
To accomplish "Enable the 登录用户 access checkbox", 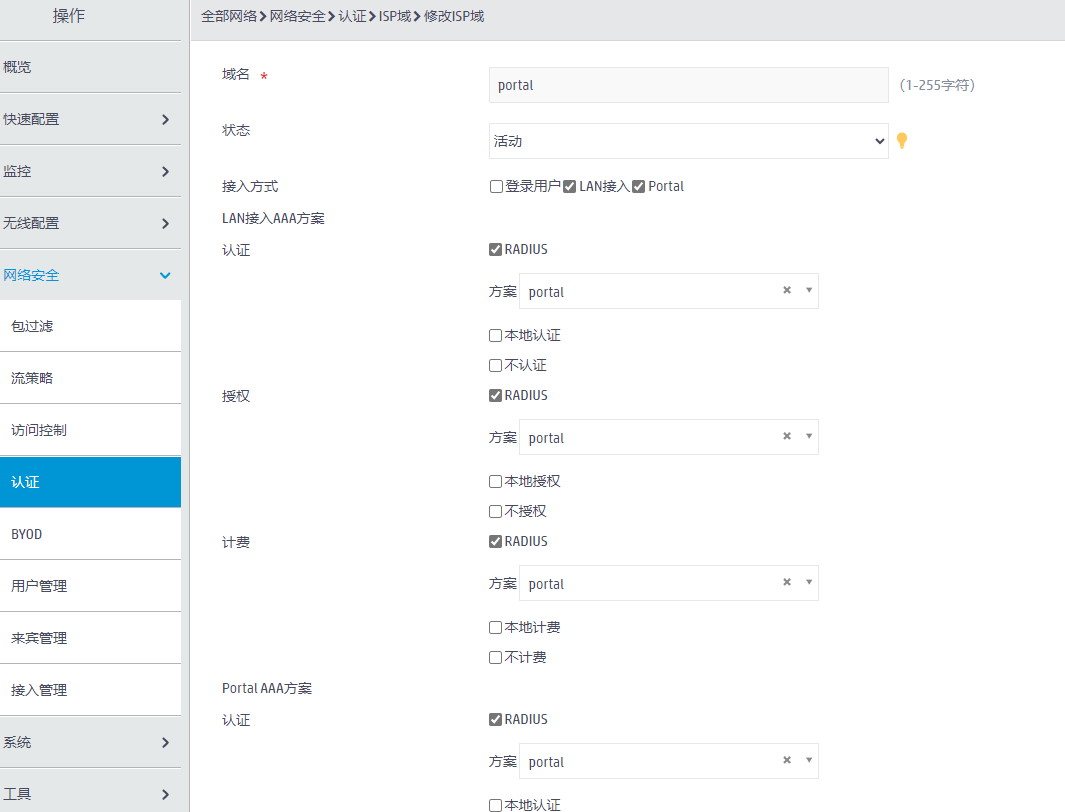I will pyautogui.click(x=496, y=187).
